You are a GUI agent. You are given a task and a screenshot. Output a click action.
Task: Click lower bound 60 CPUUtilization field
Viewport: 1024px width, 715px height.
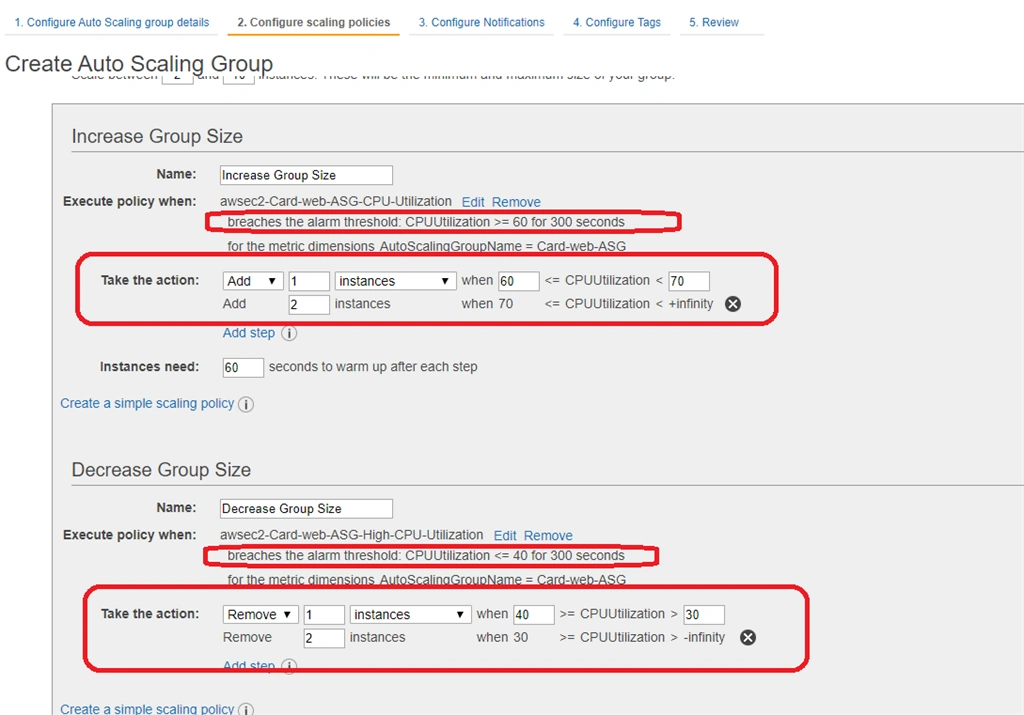(x=519, y=281)
